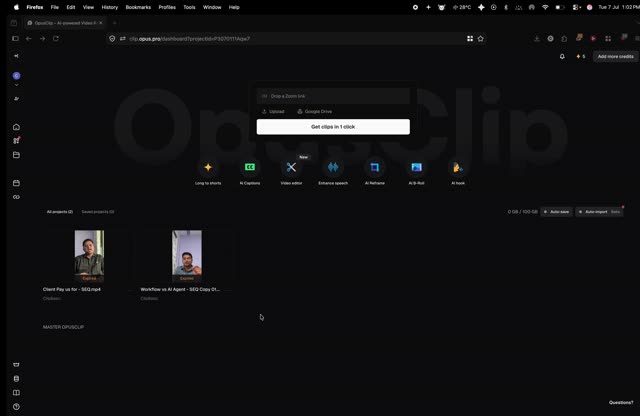
Task: Click the Workflow vs AI Agent title text
Action: tap(180, 289)
